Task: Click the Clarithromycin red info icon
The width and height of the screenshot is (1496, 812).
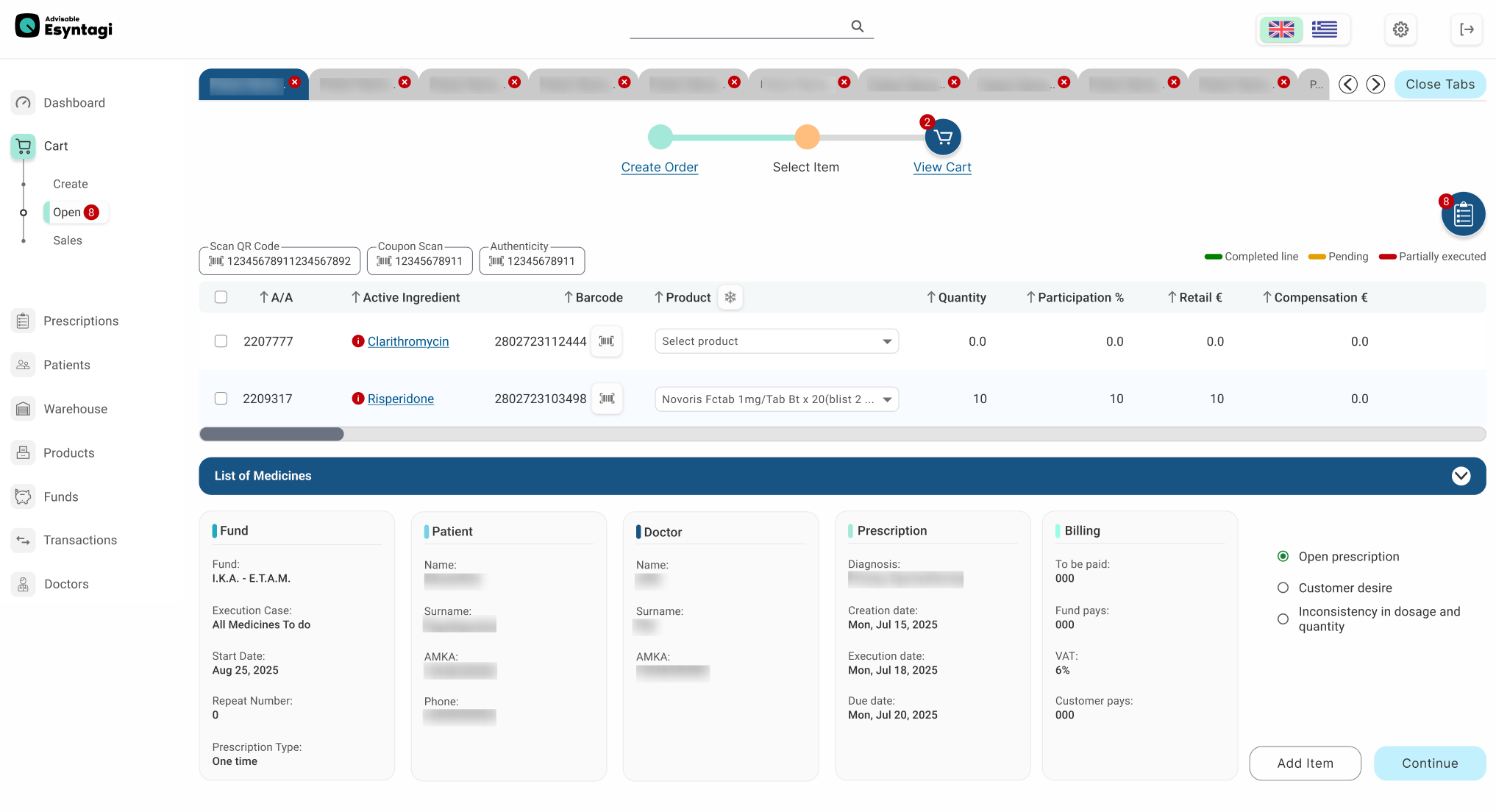Action: tap(358, 341)
